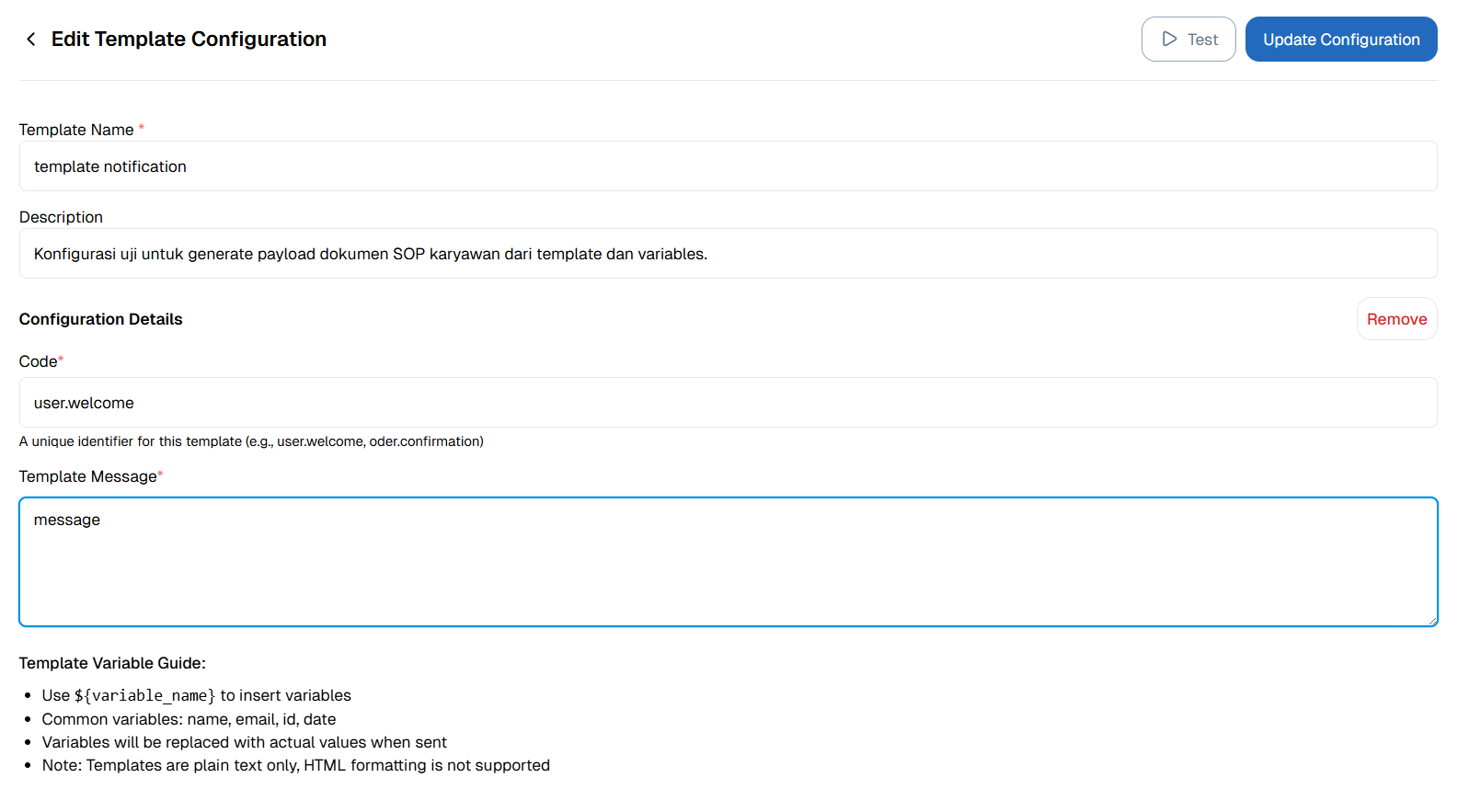Screen dimensions: 1469x812
Task: Click the plain text only note line
Action: (295, 764)
